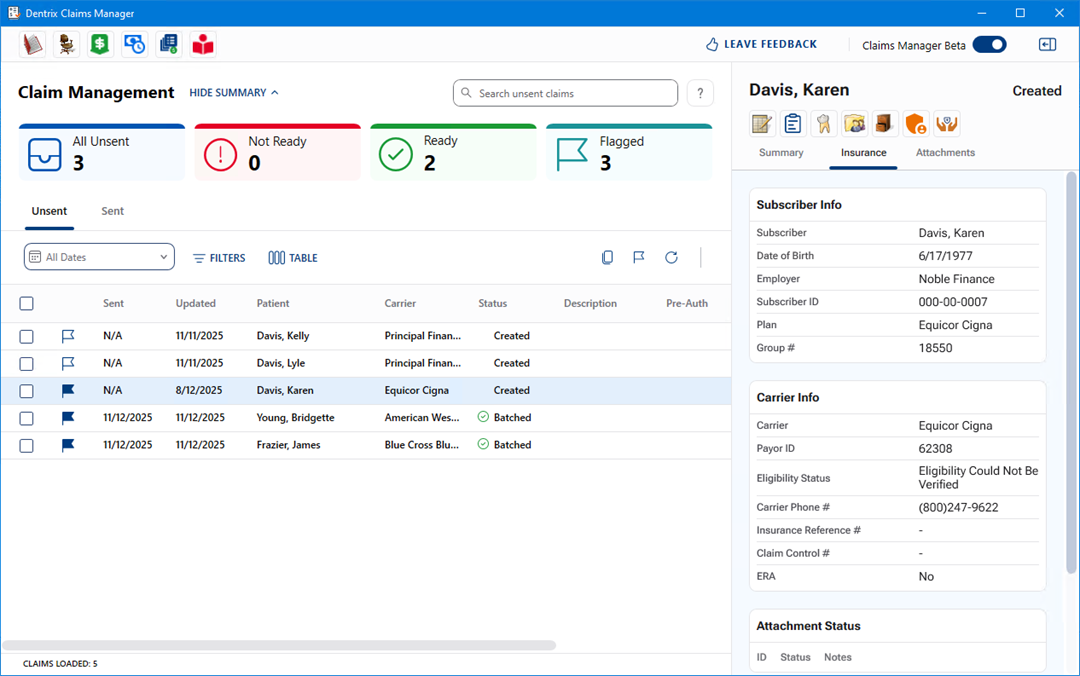
Task: Open the Filters options
Action: [x=219, y=258]
